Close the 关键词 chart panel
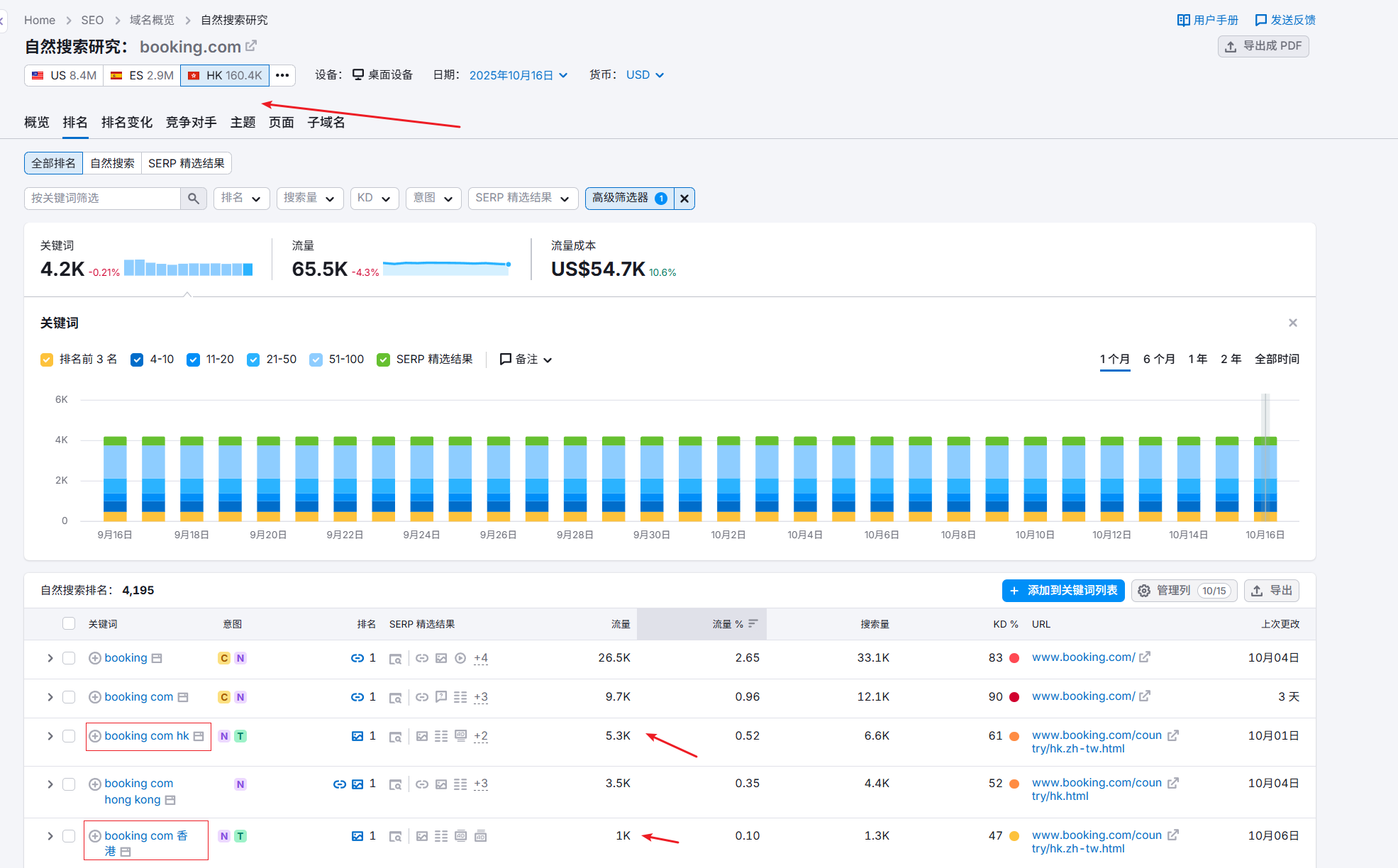The image size is (1398, 868). pos(1292,323)
